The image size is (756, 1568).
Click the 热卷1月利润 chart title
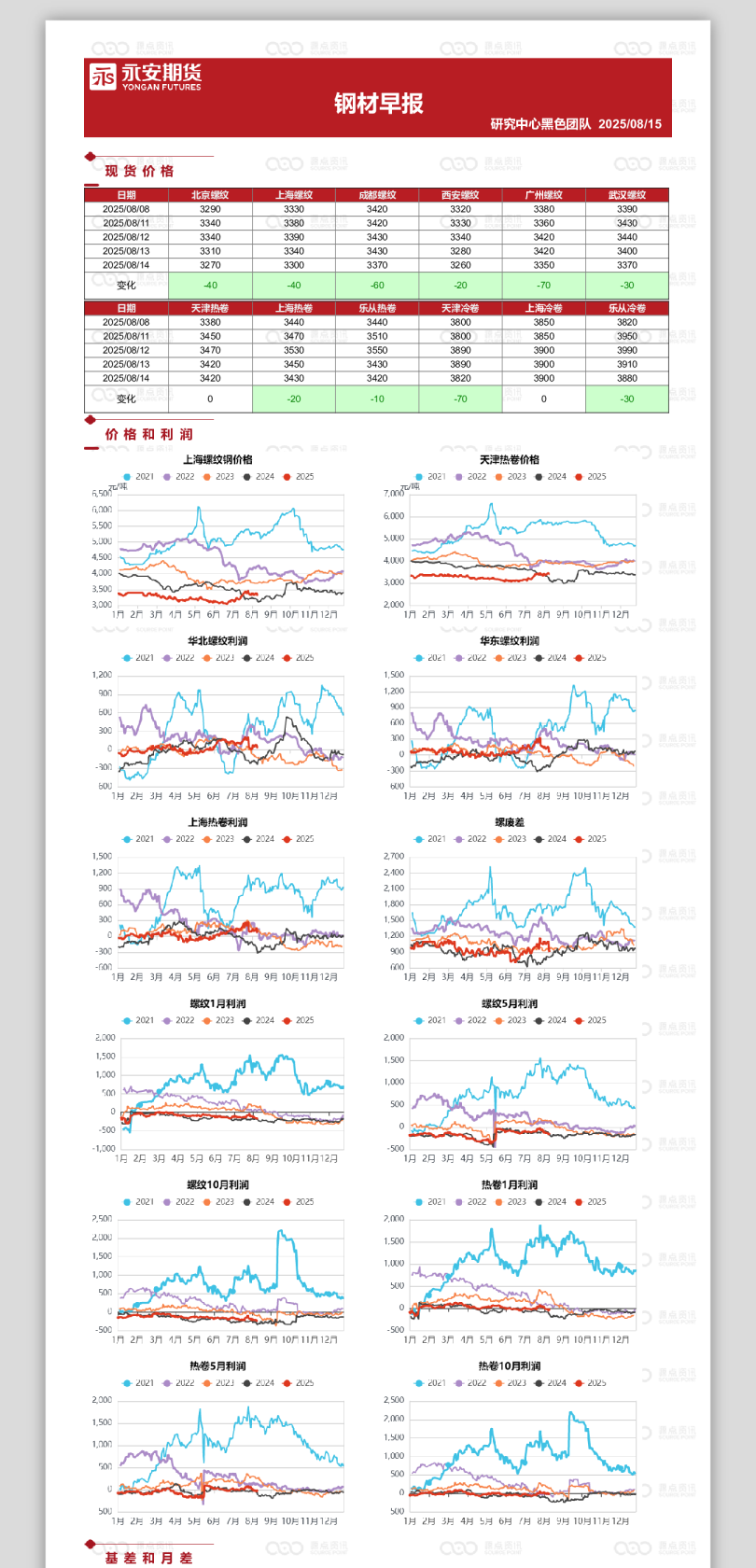coord(510,1184)
